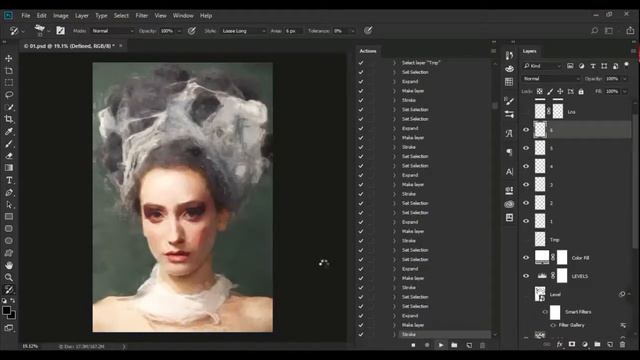Add a layer style with fx icon

pyautogui.click(x=559, y=344)
